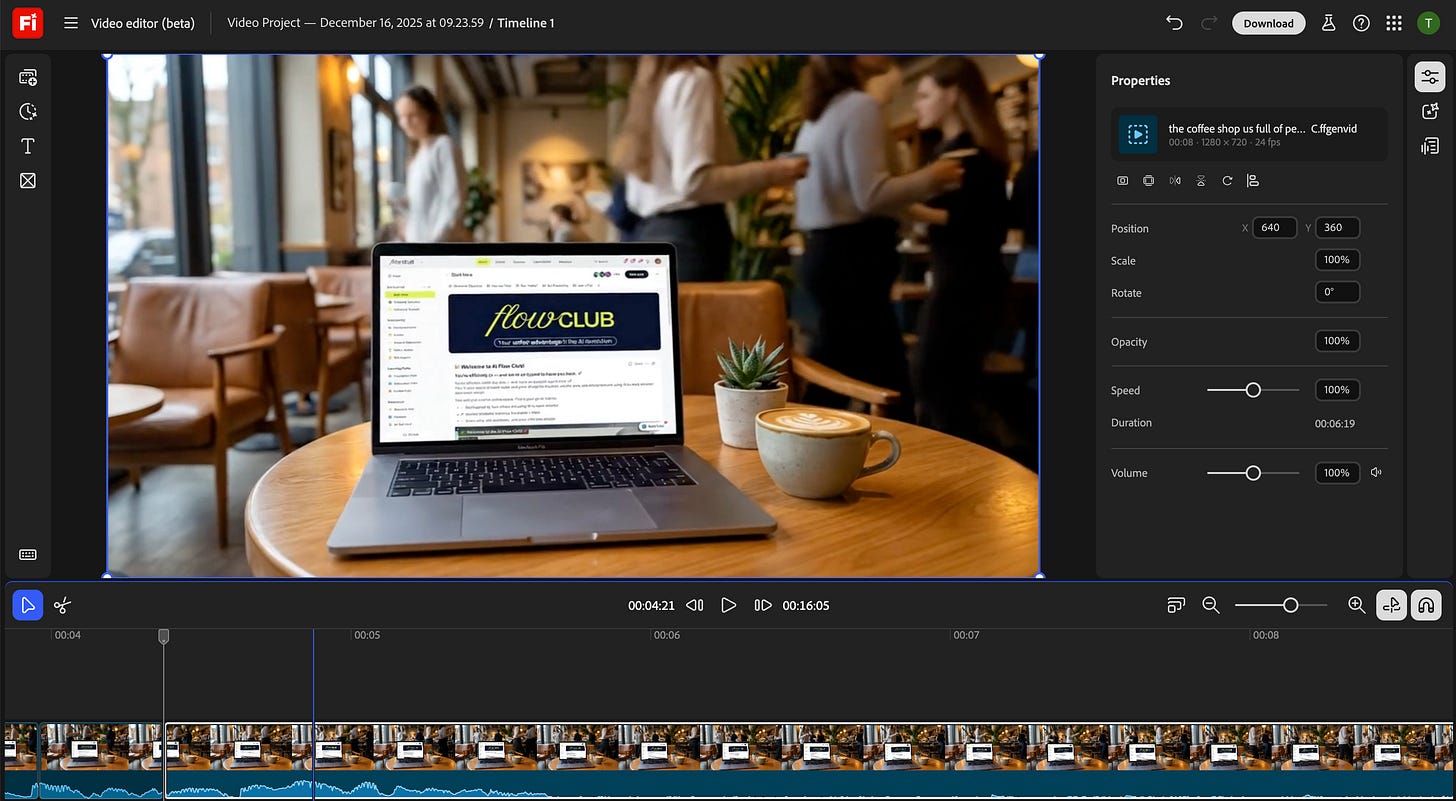Mute the clip via the Volume speaker icon

(x=1376, y=472)
